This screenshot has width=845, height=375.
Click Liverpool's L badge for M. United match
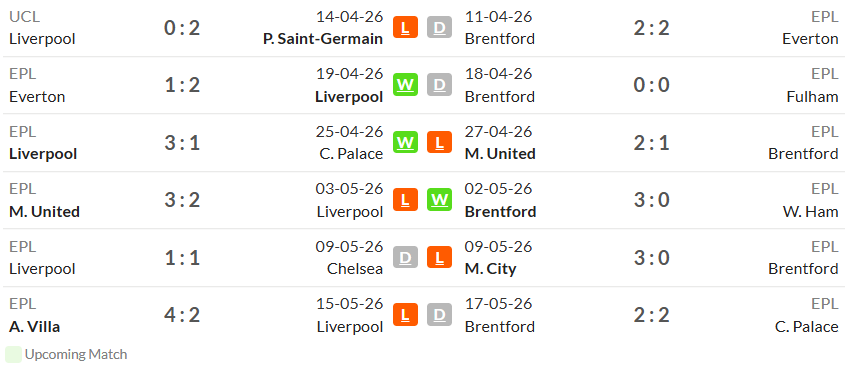coord(405,199)
